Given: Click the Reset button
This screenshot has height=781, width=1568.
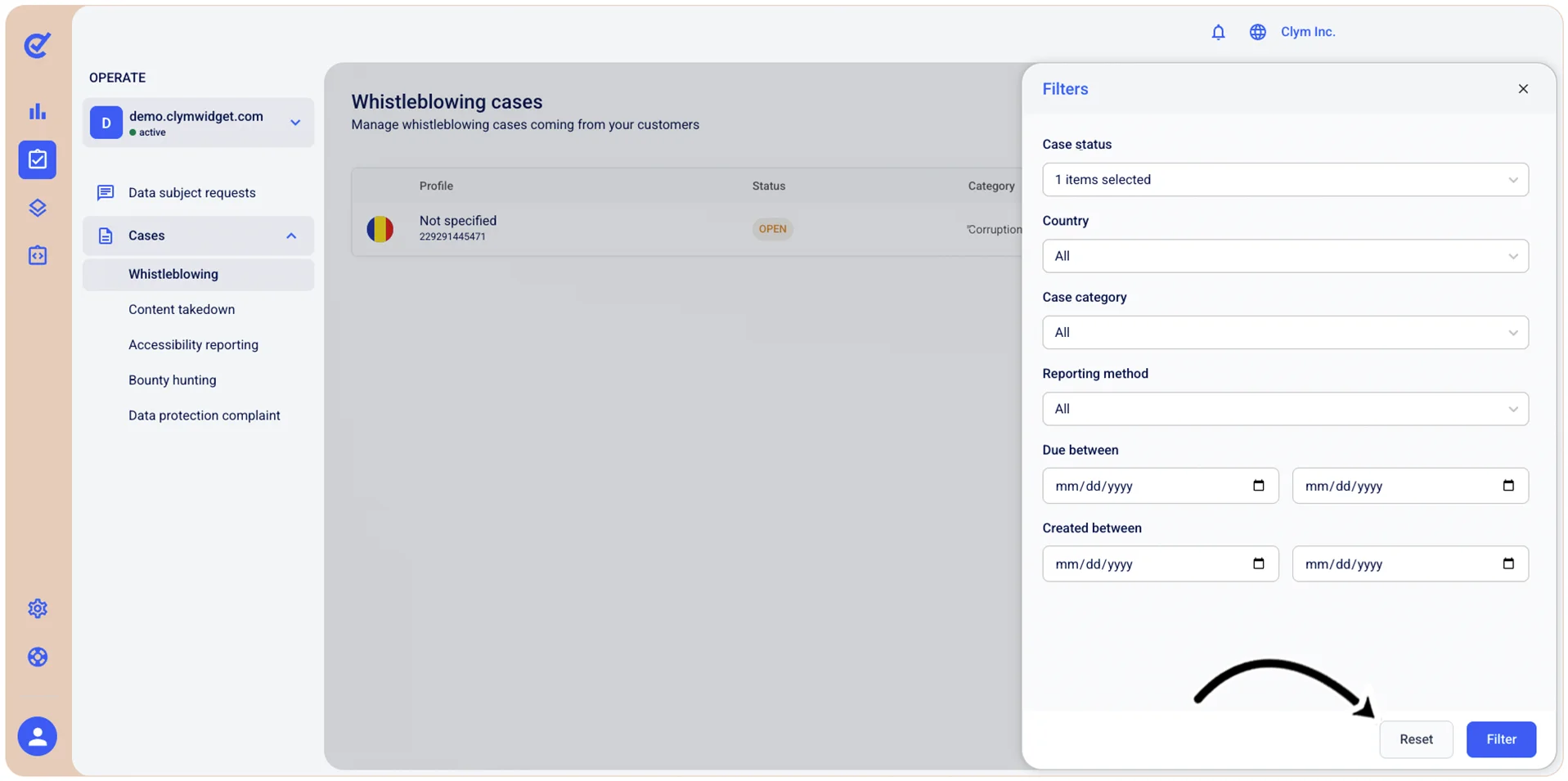Looking at the screenshot, I should 1415,739.
